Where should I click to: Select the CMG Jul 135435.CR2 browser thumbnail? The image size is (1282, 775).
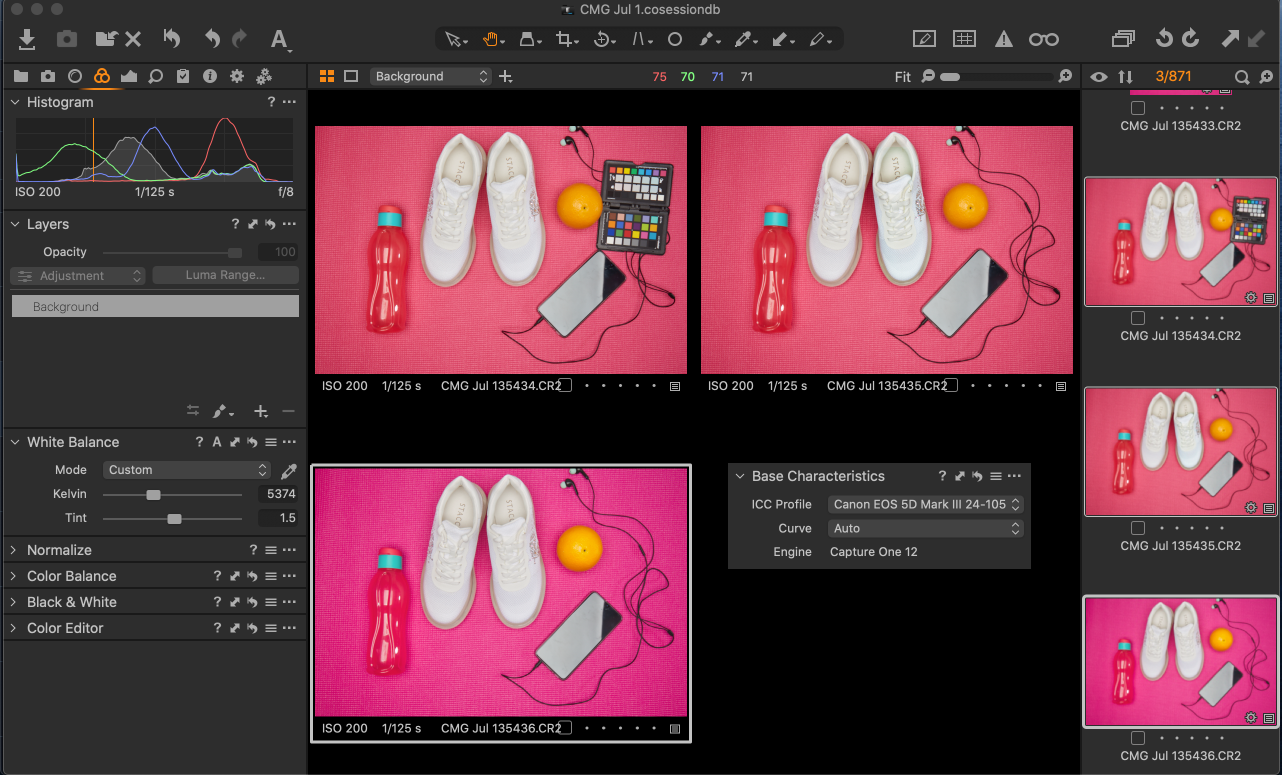click(1181, 451)
